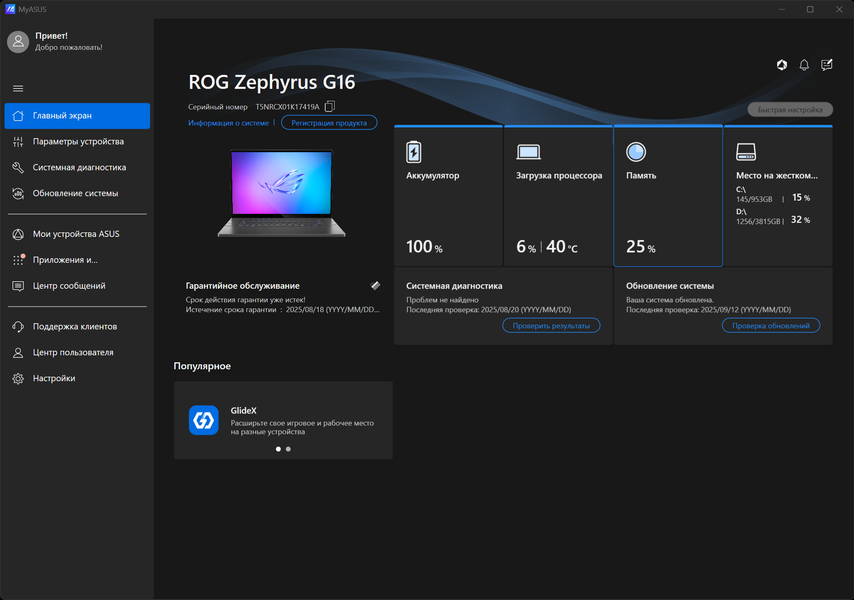Open Параметры устройства section
The height and width of the screenshot is (600, 854).
(77, 142)
